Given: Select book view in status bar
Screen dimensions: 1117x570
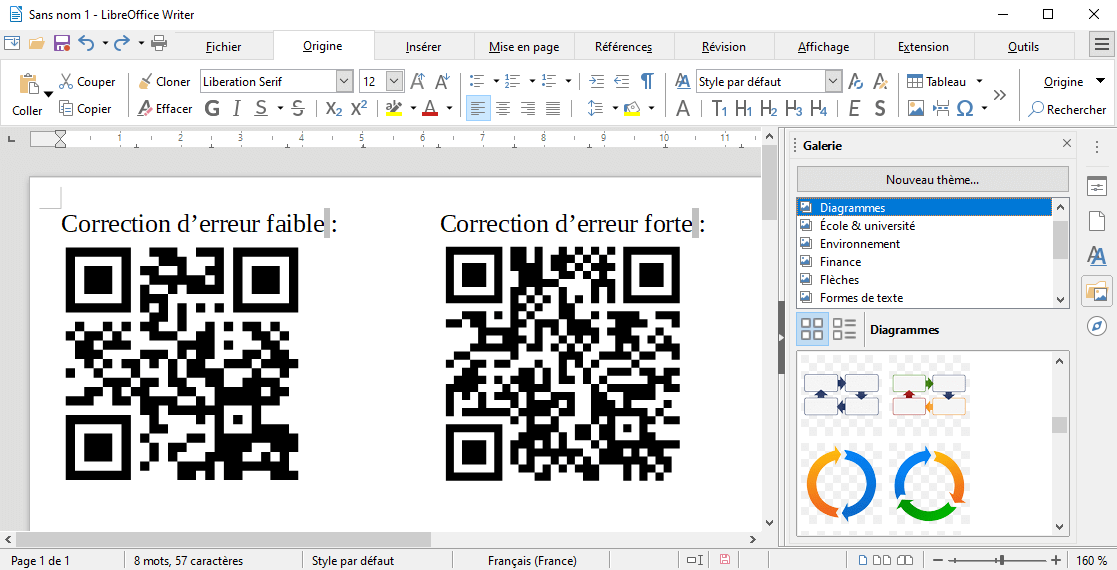Looking at the screenshot, I should point(905,561).
